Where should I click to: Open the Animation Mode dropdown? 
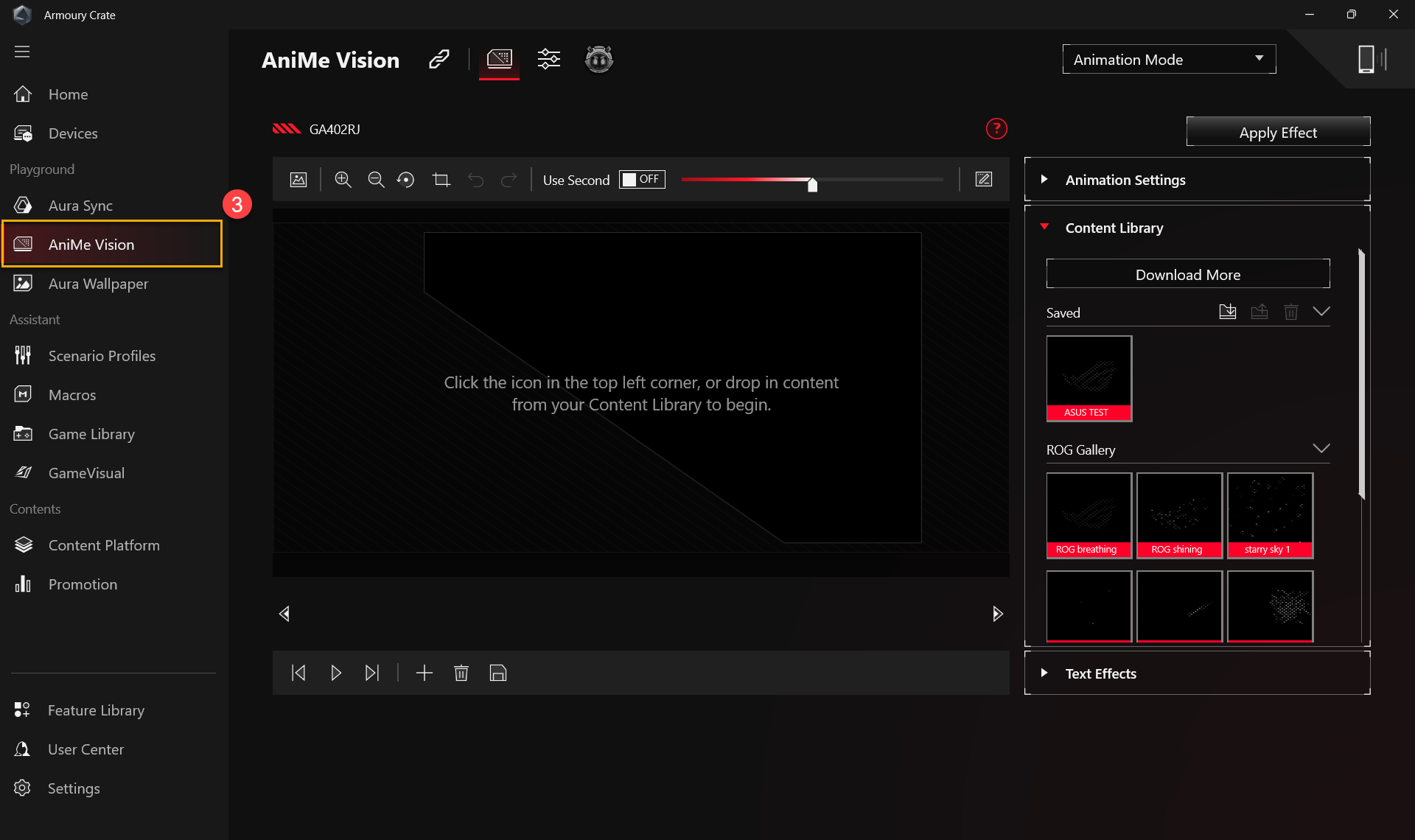tap(1169, 59)
